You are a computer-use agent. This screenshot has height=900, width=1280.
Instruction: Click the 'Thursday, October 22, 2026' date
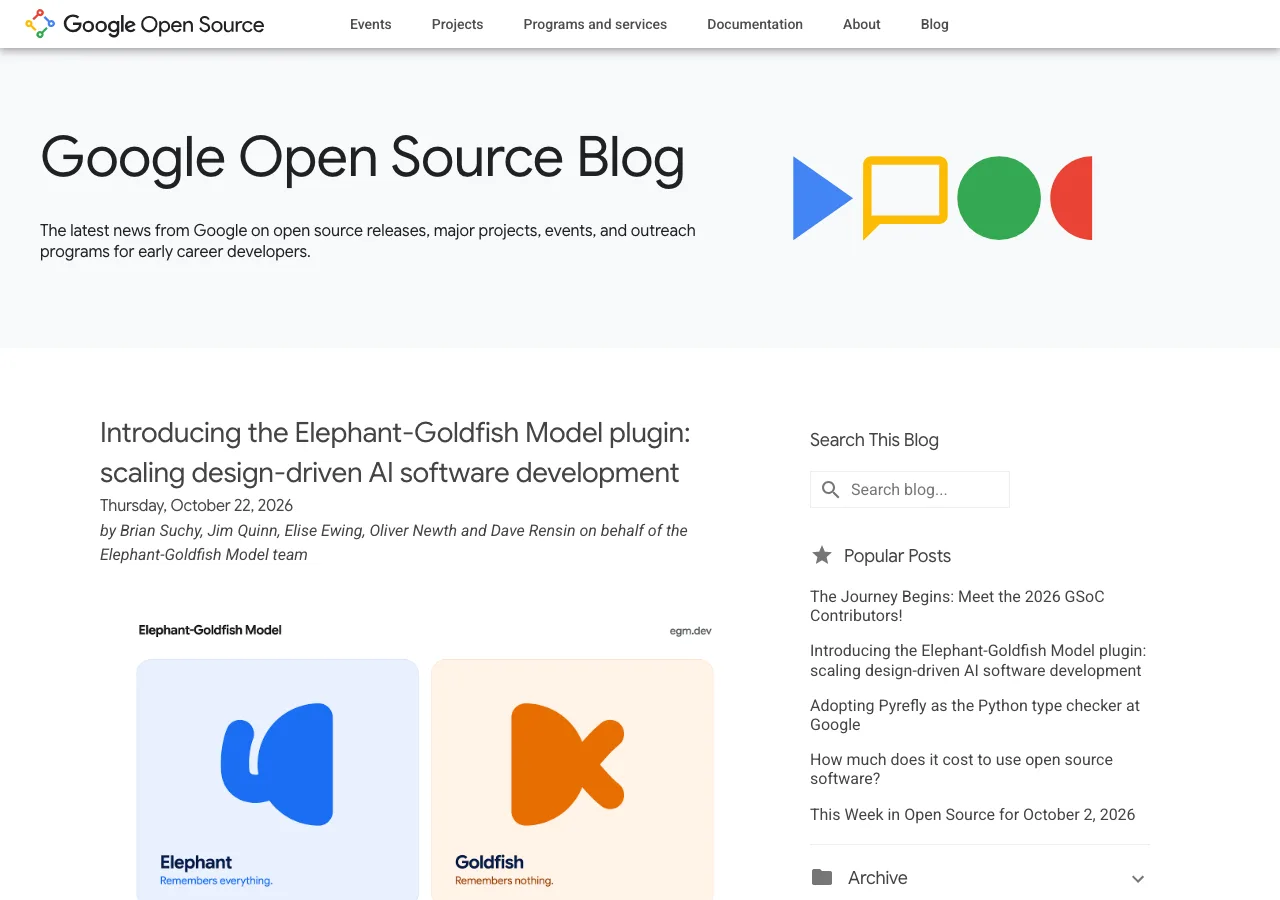196,505
